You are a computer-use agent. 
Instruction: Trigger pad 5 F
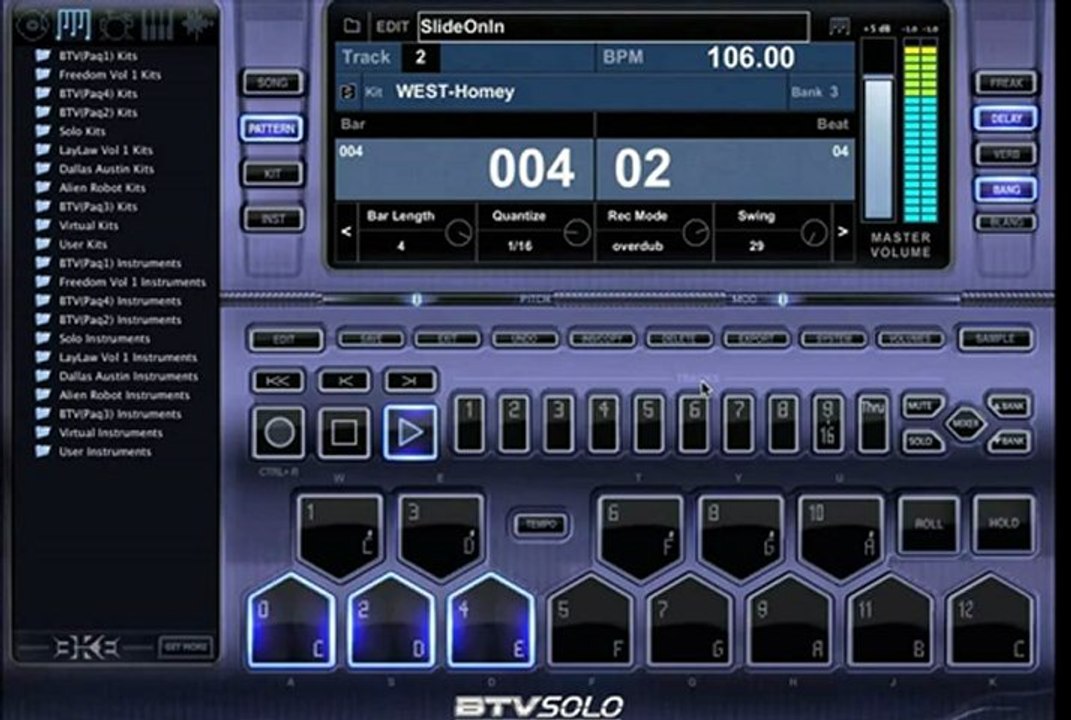coord(591,621)
